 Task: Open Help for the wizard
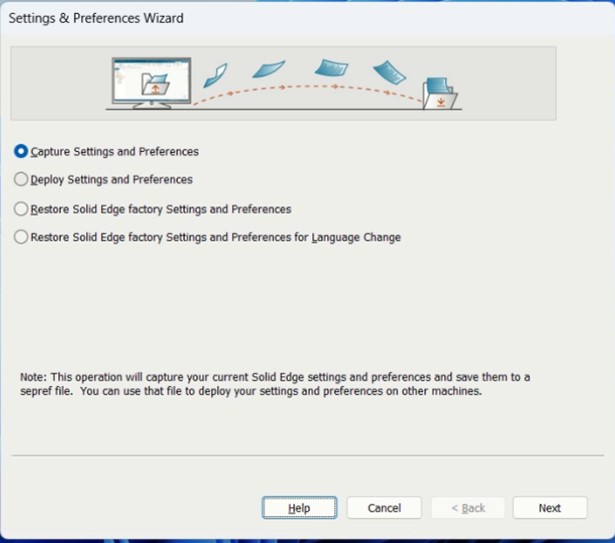pos(299,508)
